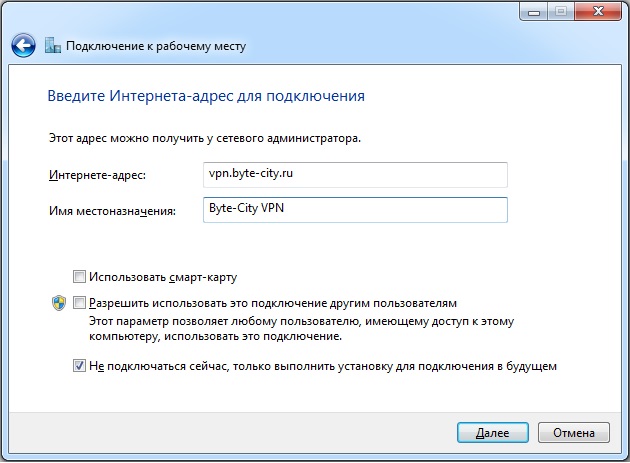Click the 'Имя местоназначения:' label

click(112, 211)
